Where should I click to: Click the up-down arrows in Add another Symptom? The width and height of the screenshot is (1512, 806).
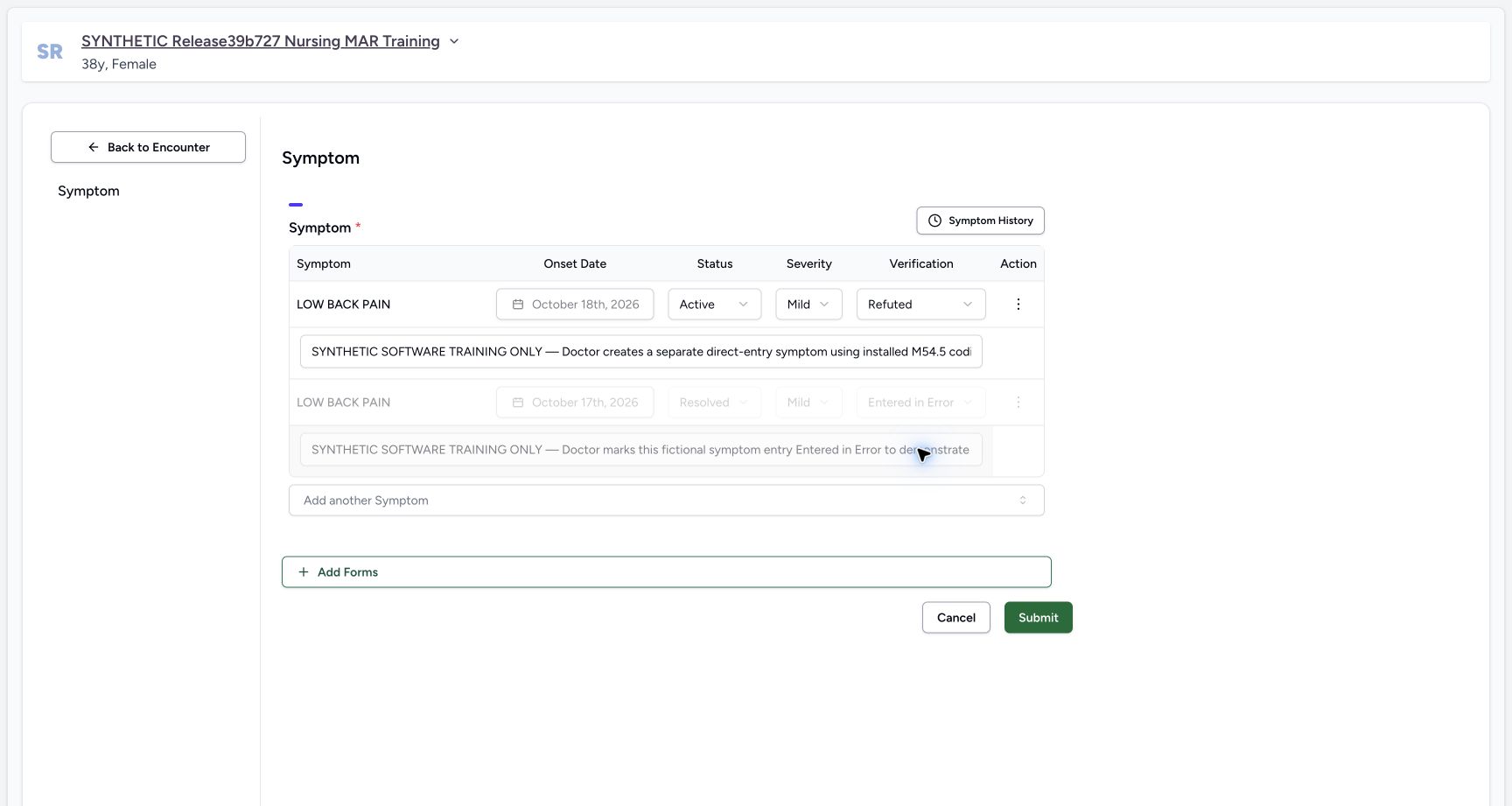click(1022, 501)
